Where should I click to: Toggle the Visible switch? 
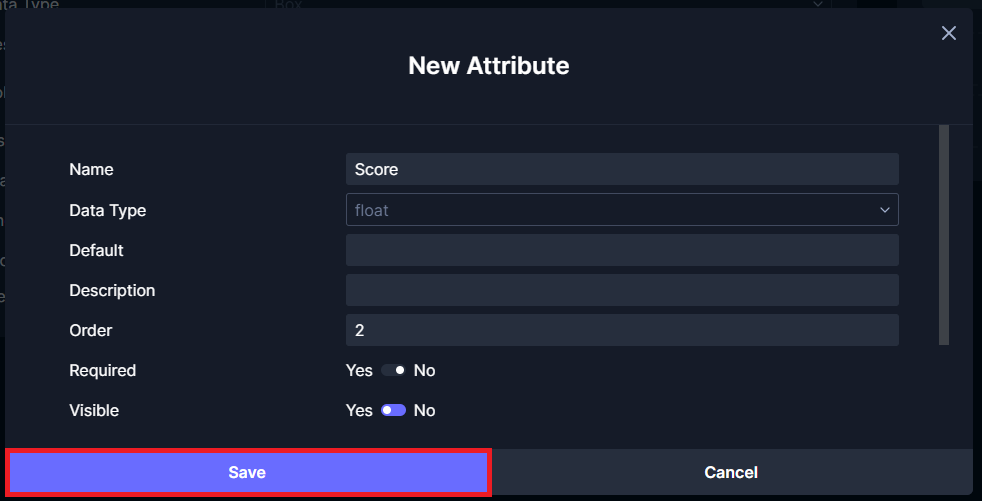[x=393, y=410]
